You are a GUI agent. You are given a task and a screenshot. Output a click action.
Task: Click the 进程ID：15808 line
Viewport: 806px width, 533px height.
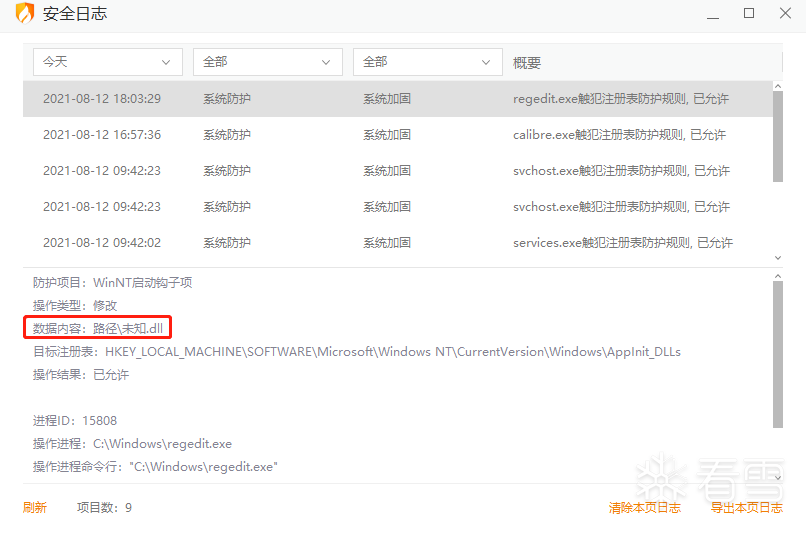click(75, 421)
